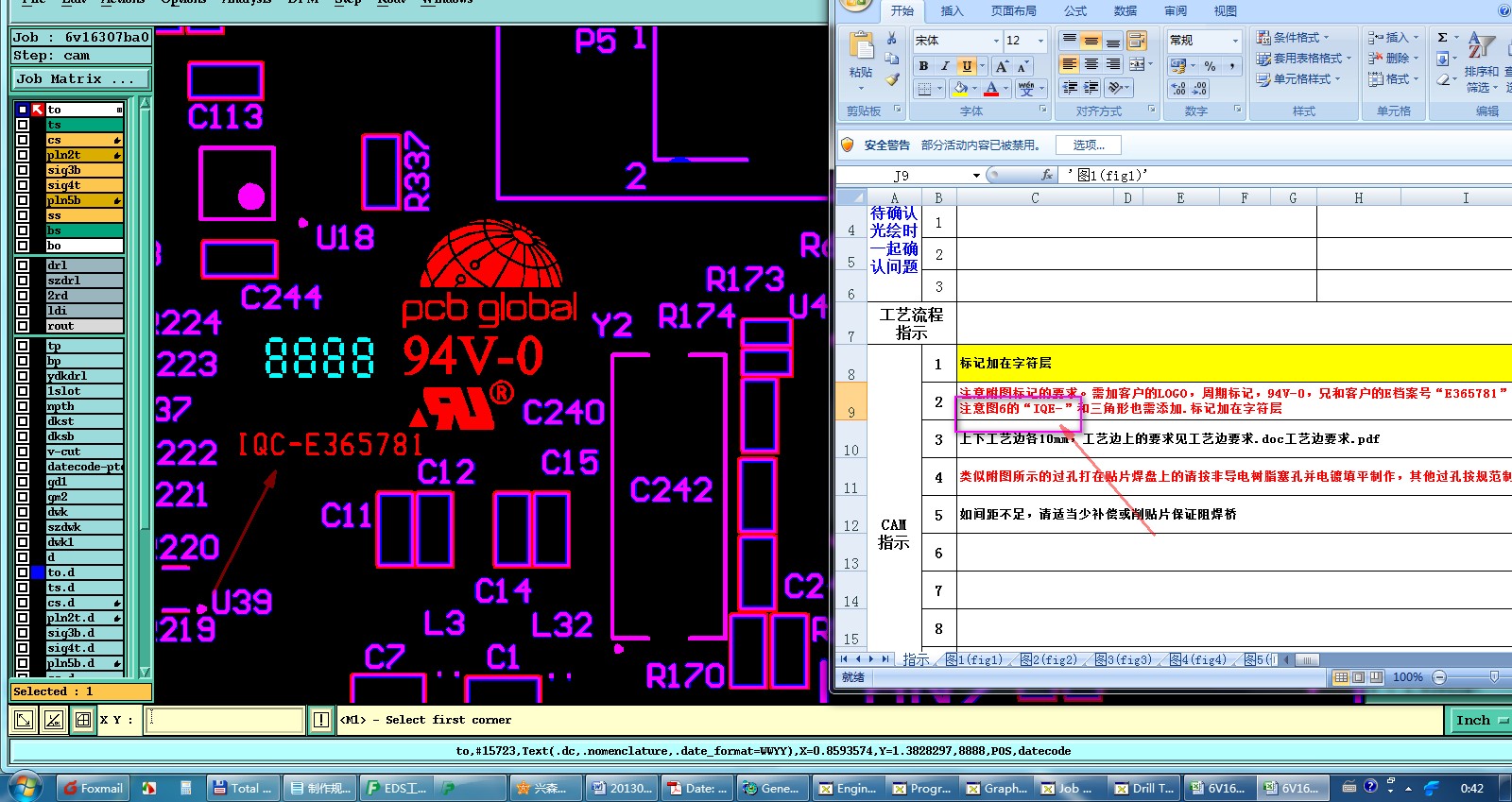Toggle the checkbox for layer drl
Screen dimensions: 1512x802
coord(23,265)
